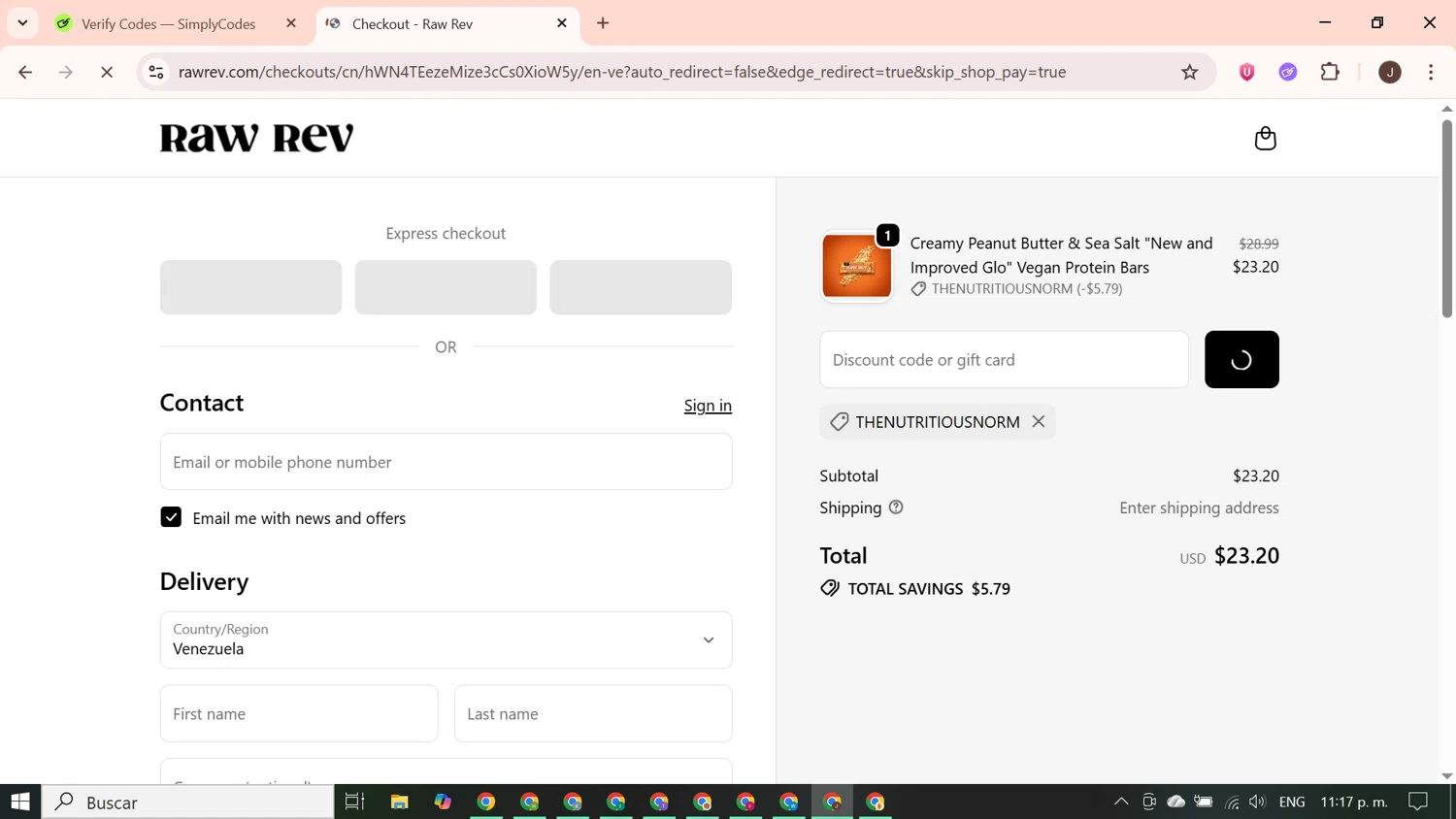Click the discount apply button with spinner
Image resolution: width=1456 pixels, height=819 pixels.
1241,359
